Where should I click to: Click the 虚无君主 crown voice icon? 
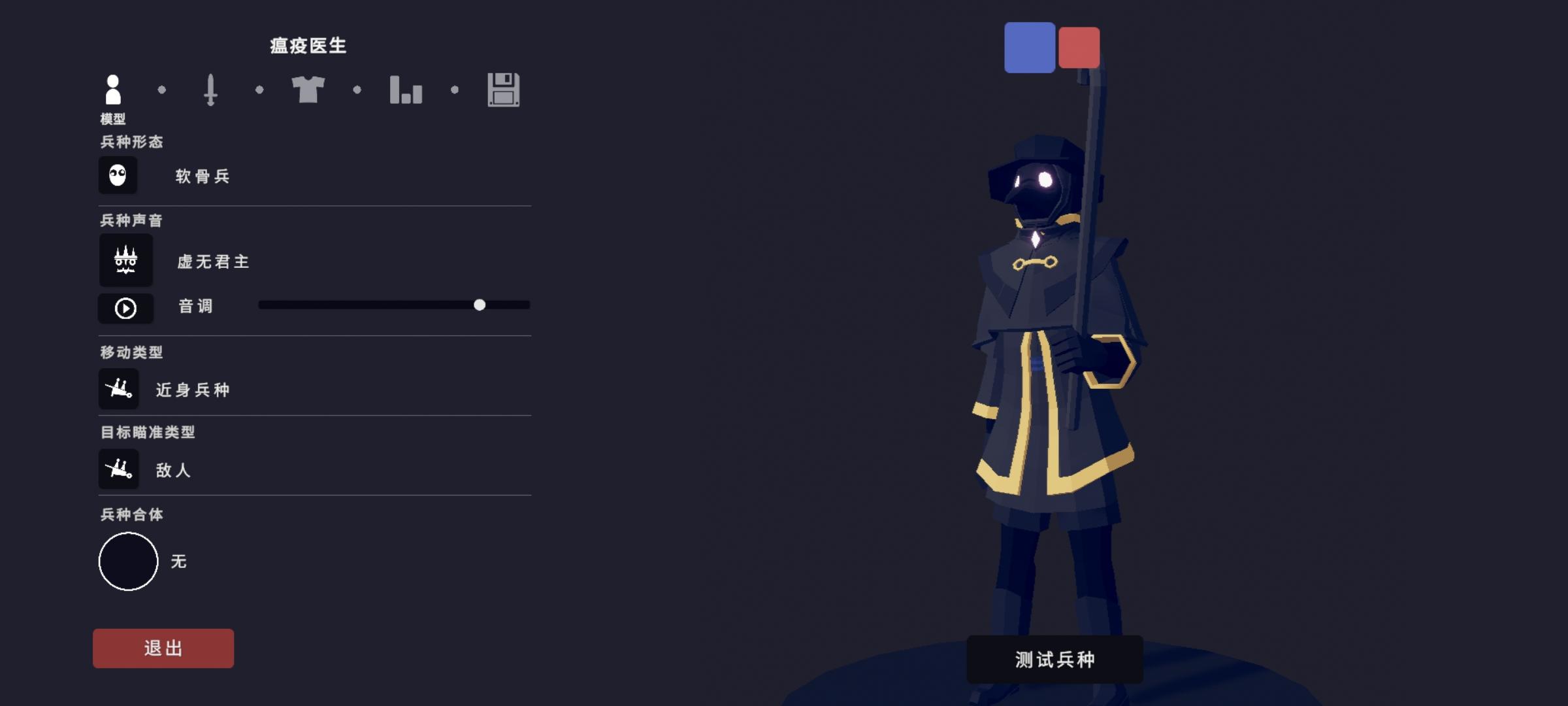[x=125, y=260]
